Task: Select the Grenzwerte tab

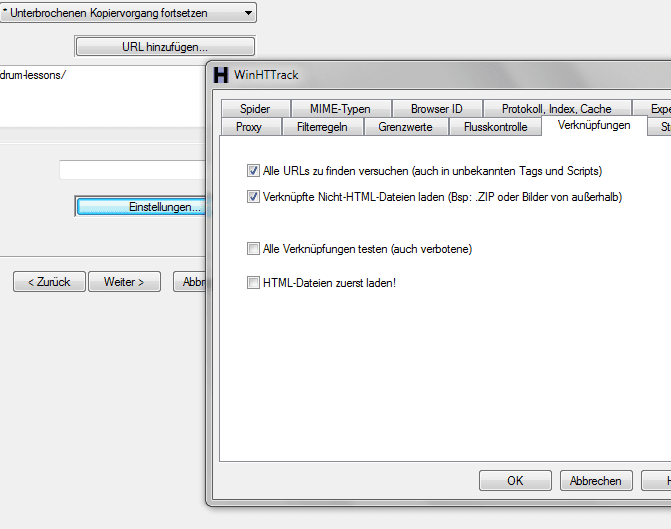Action: point(405,127)
